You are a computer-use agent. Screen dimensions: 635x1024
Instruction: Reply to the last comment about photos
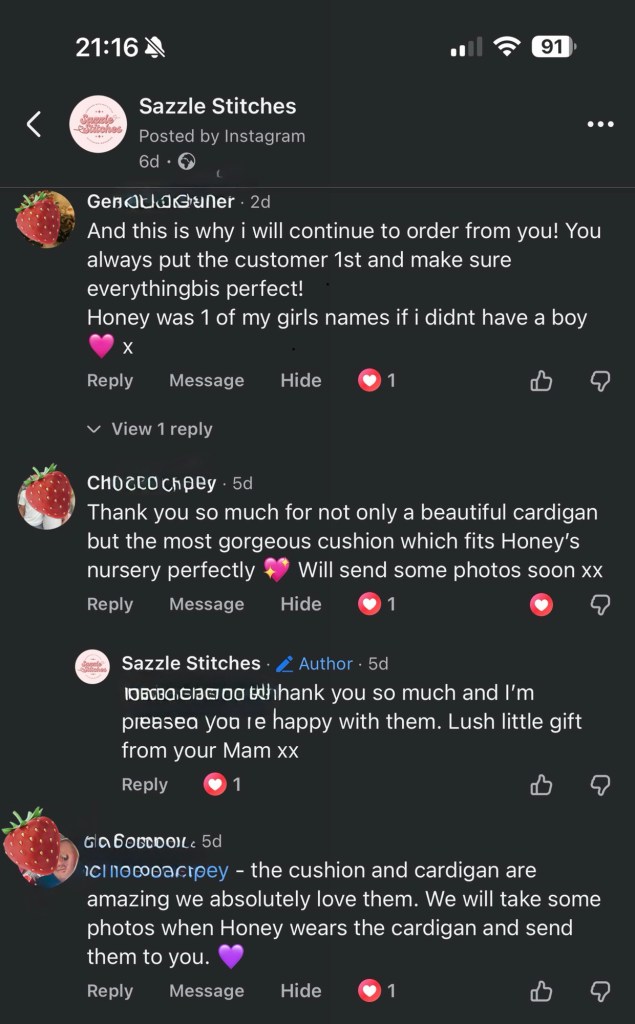[109, 990]
